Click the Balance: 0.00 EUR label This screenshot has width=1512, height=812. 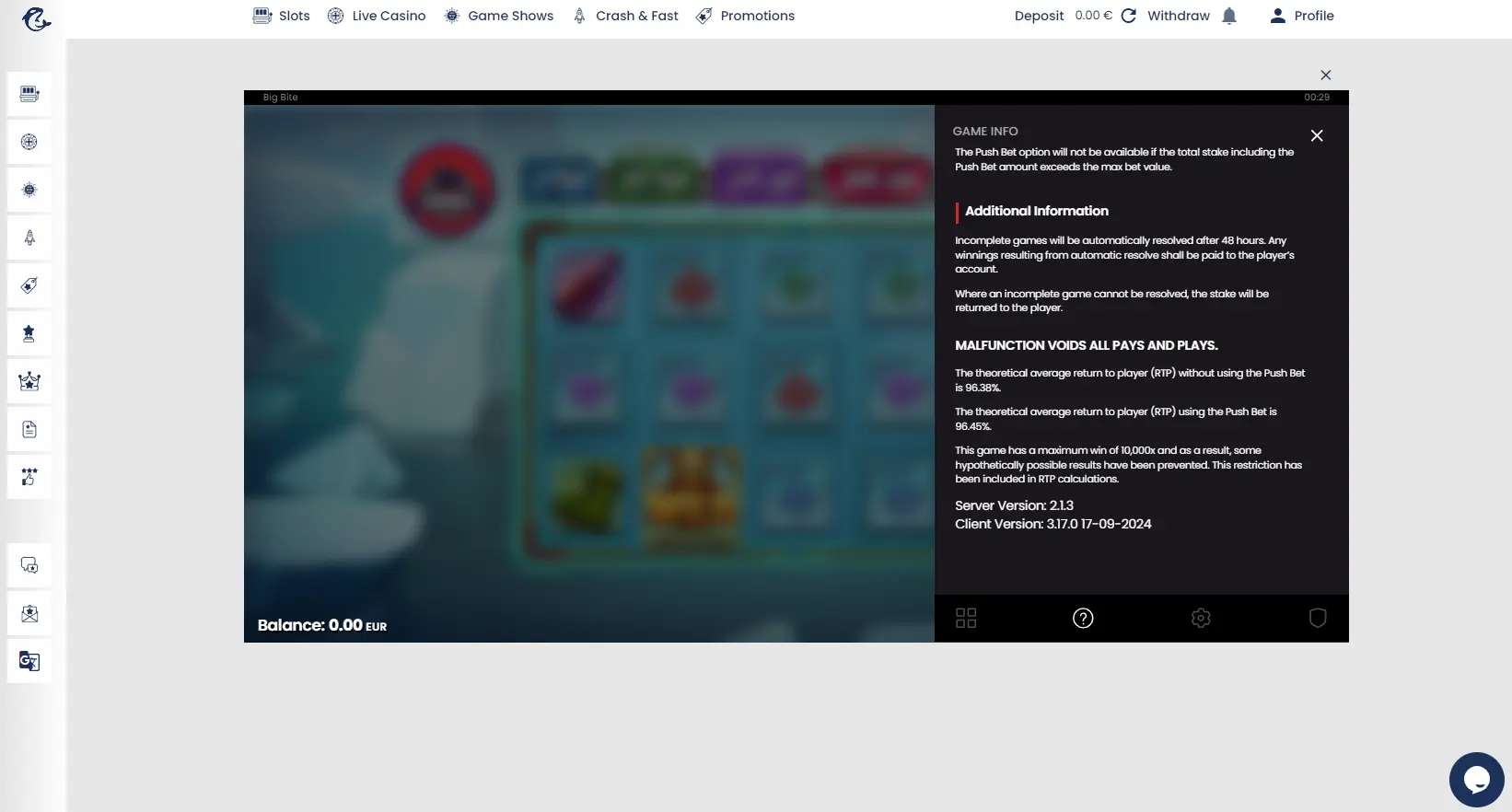pyautogui.click(x=322, y=625)
